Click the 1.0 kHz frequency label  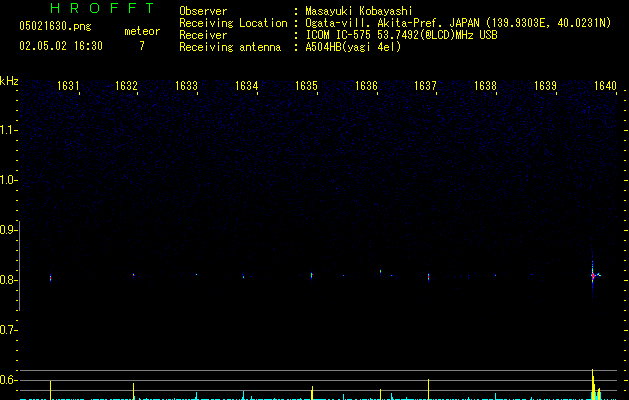(x=8, y=180)
